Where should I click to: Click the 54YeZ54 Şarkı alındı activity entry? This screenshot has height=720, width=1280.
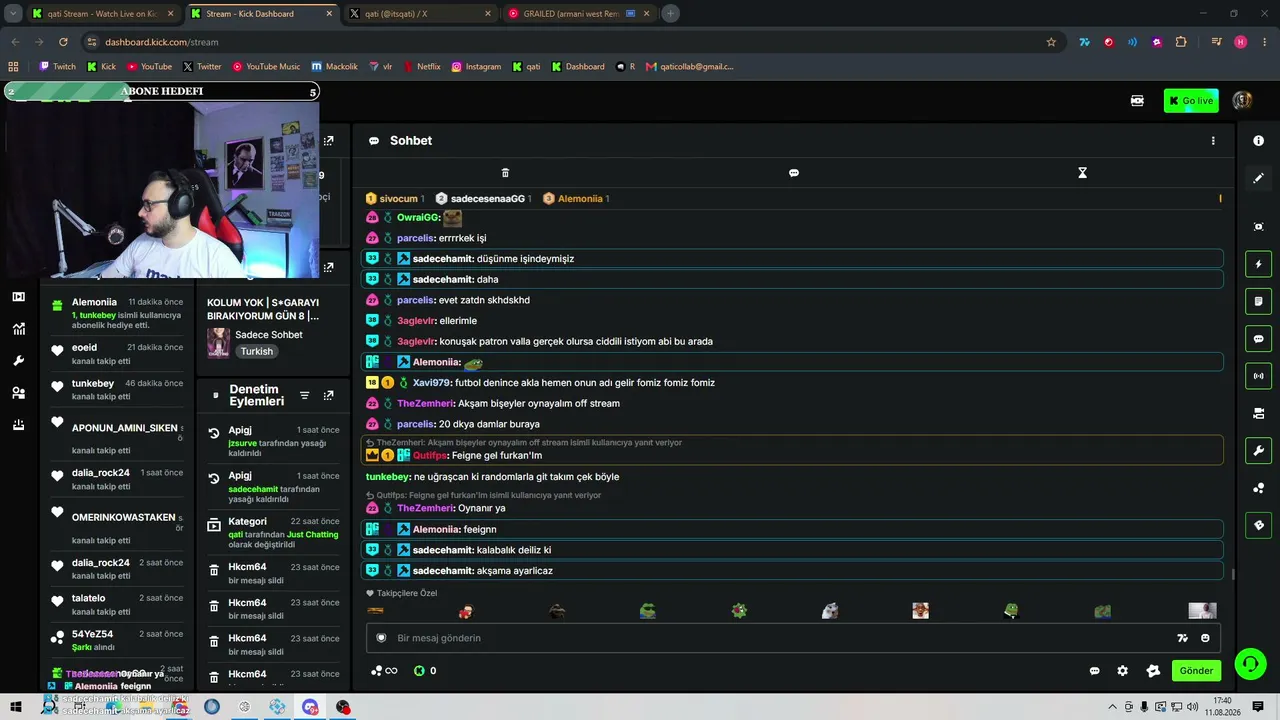pos(116,640)
